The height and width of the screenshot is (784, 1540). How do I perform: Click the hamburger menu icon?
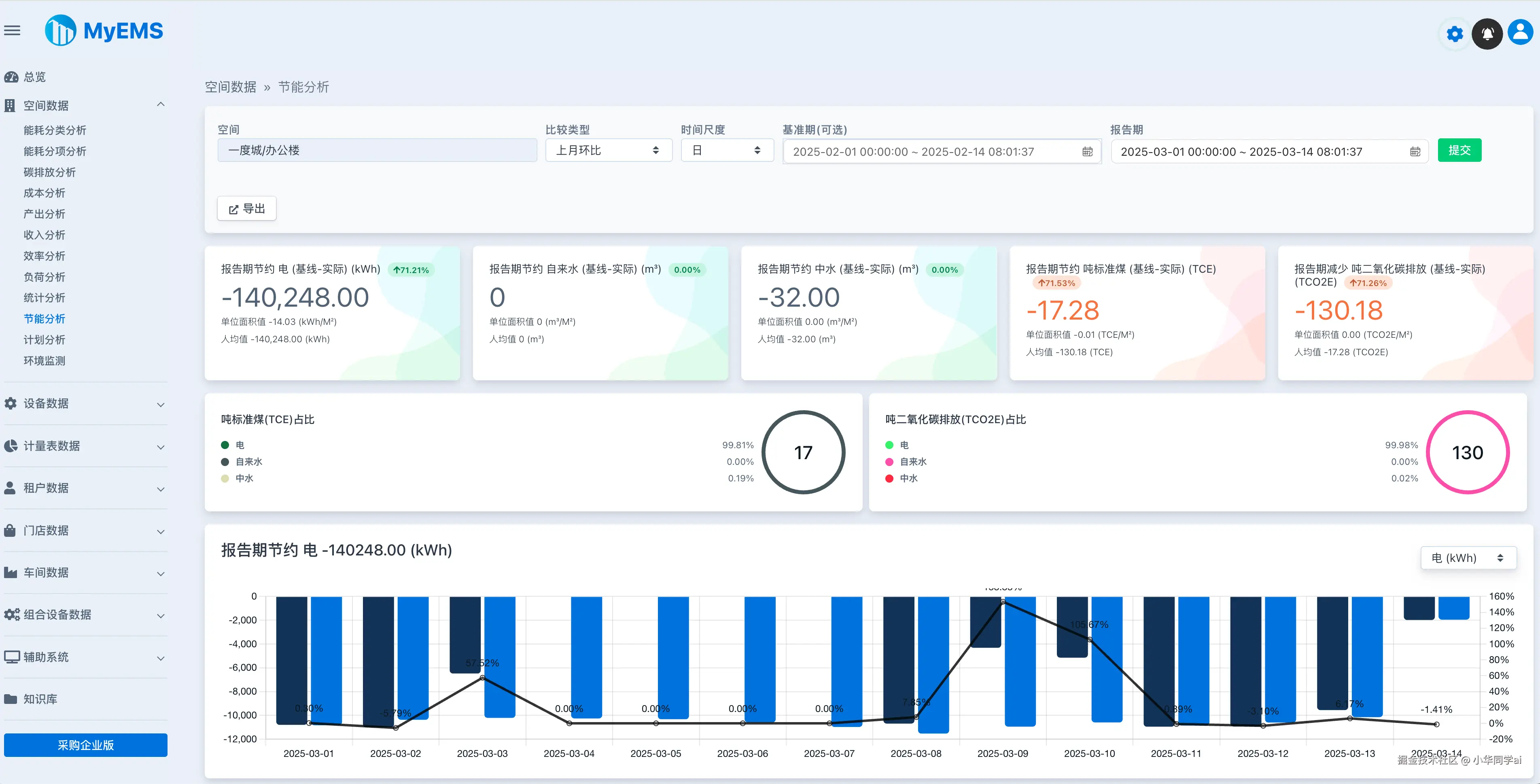point(12,30)
